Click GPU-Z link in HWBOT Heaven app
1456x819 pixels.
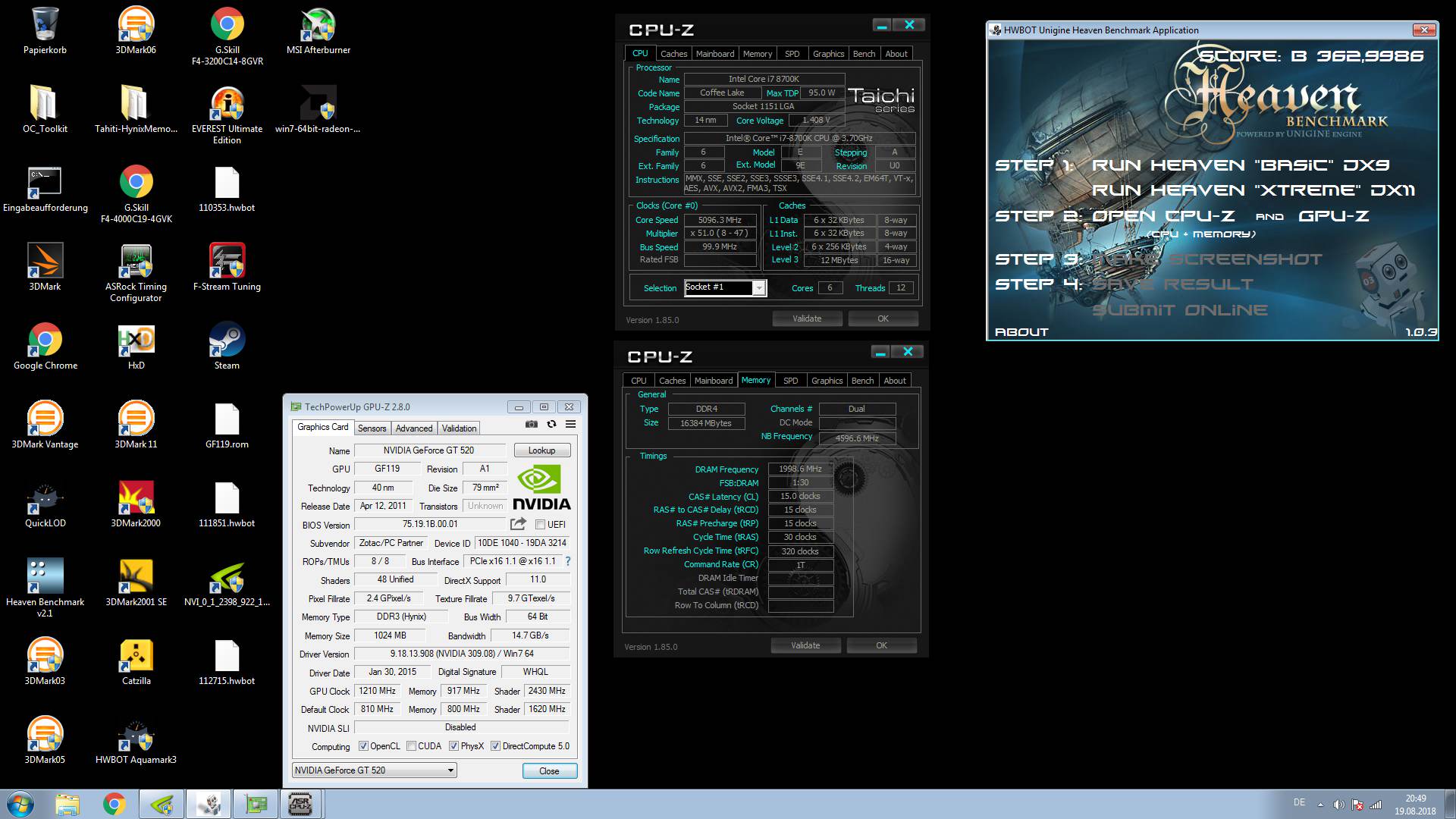click(x=1334, y=216)
